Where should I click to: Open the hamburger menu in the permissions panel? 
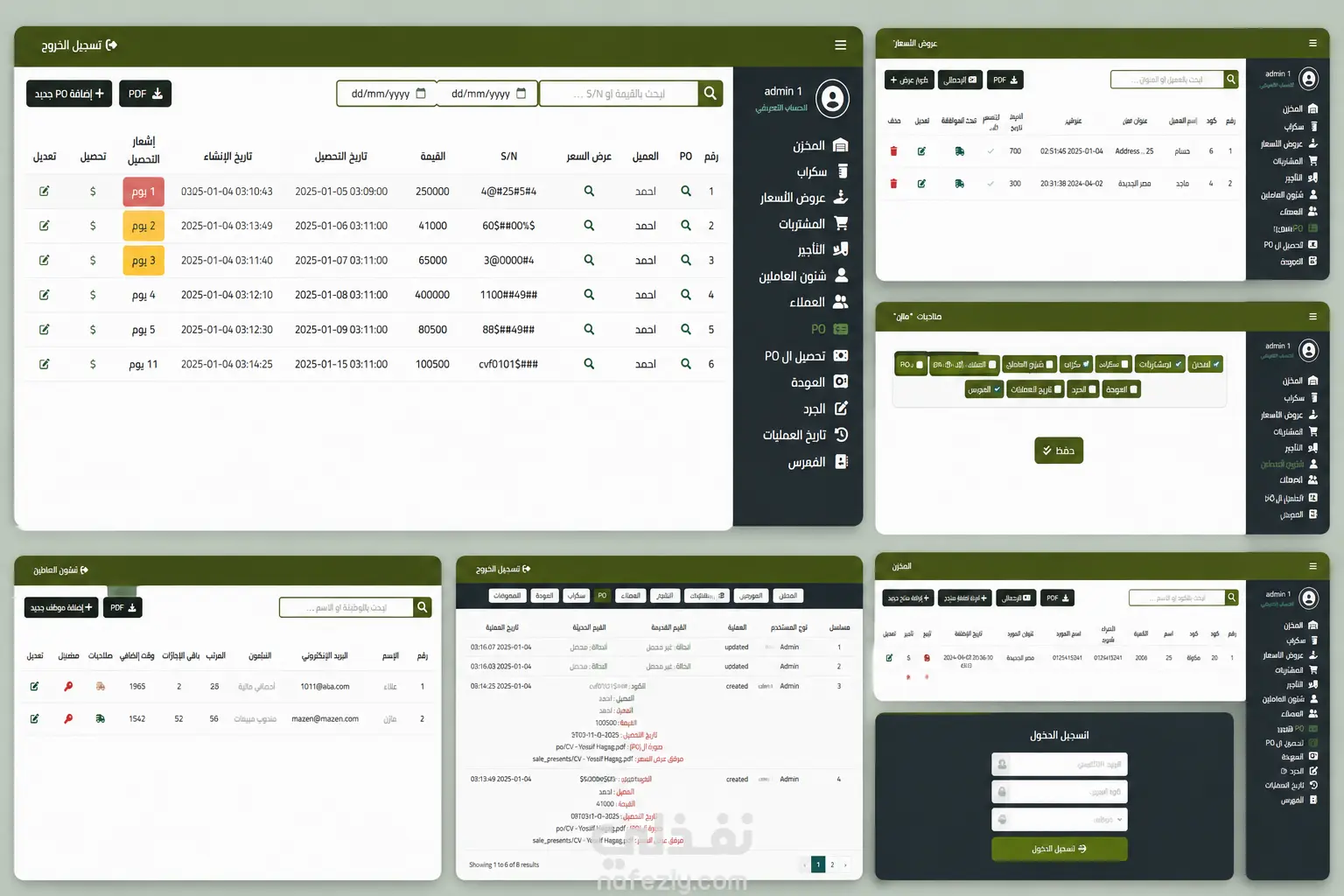[x=1312, y=317]
